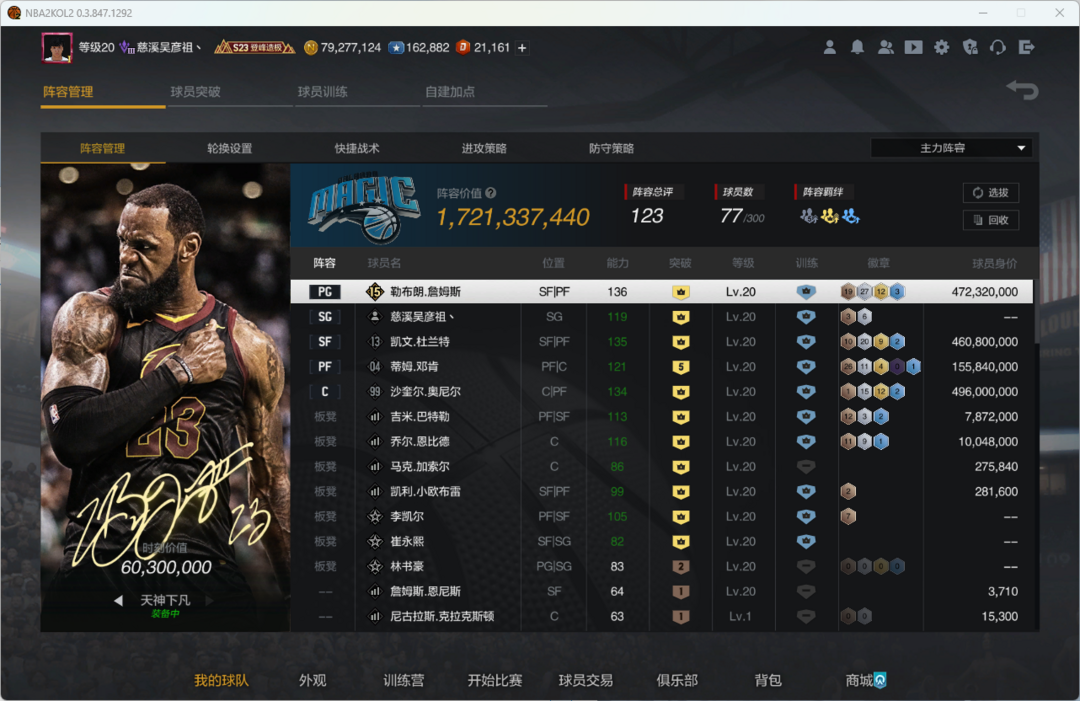Click the breakthrough badge 5 for 蒂姆.邓肯

click(681, 367)
